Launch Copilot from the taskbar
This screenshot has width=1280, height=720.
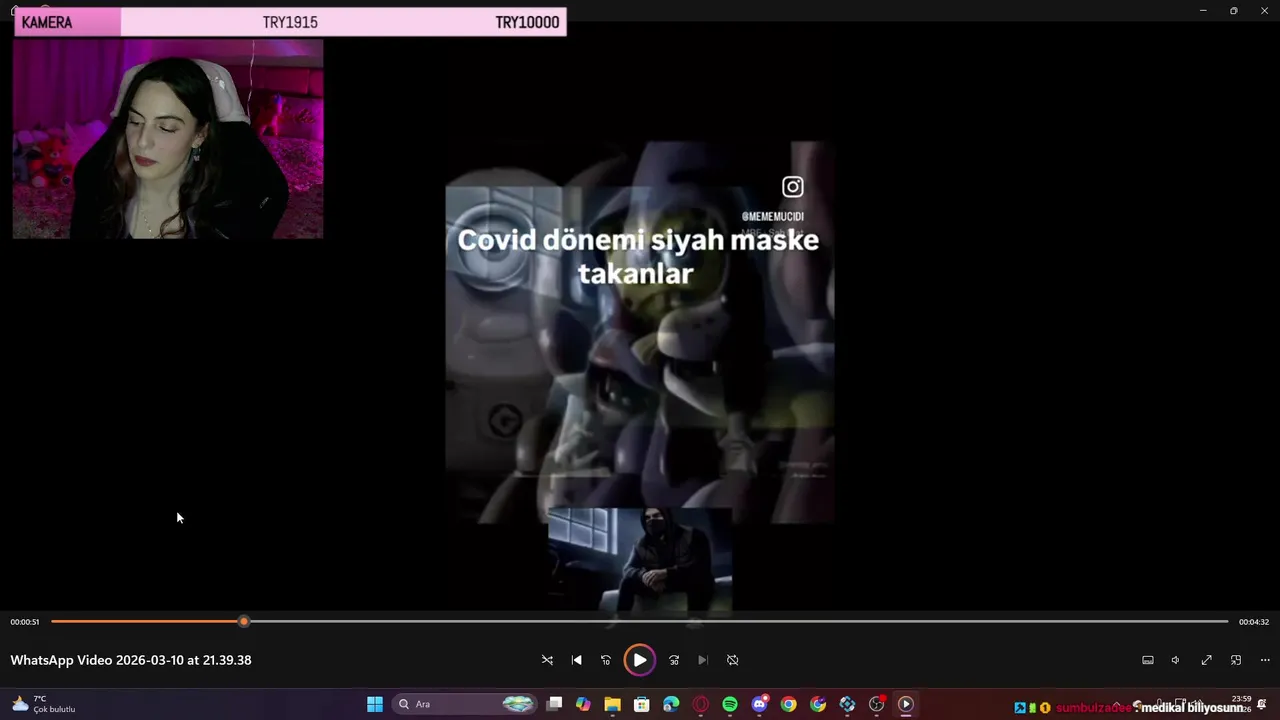[x=583, y=704]
